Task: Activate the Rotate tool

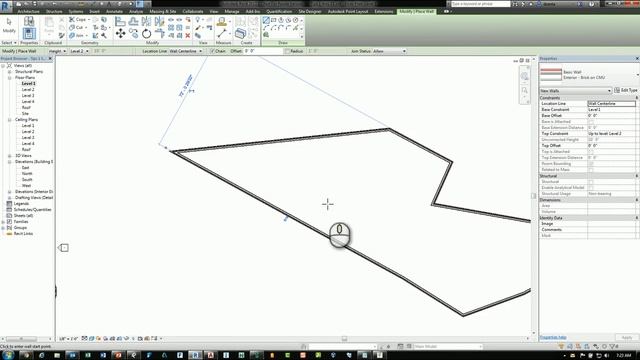Action: pos(146,34)
